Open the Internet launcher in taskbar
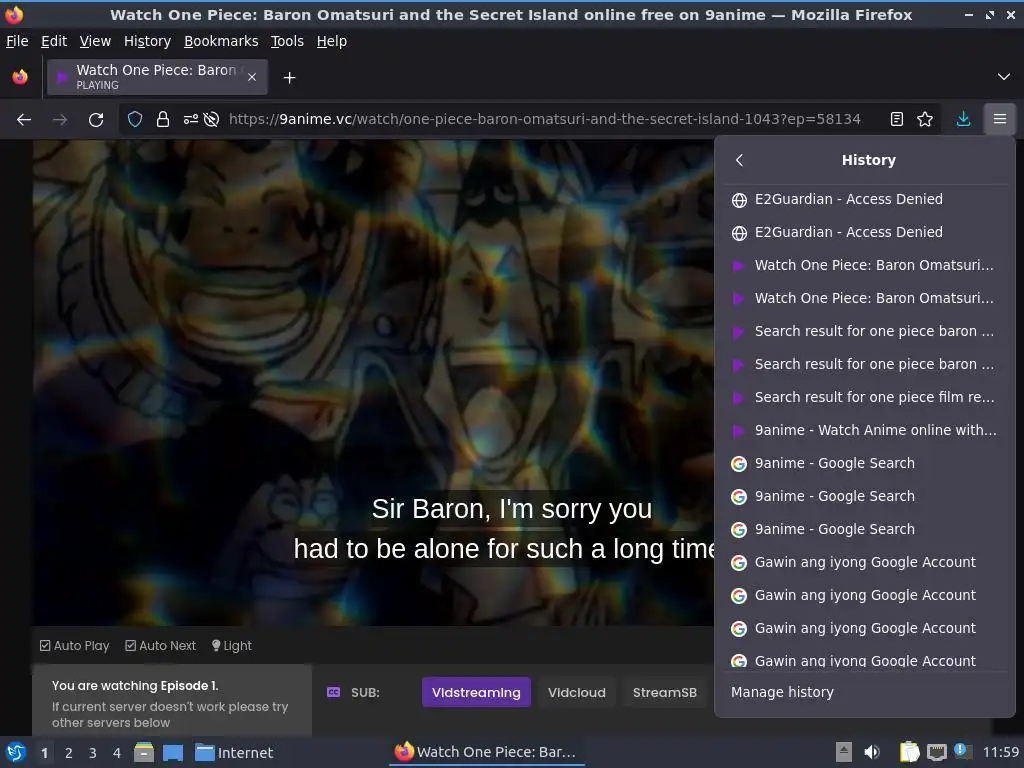This screenshot has height=768, width=1024. pos(234,753)
